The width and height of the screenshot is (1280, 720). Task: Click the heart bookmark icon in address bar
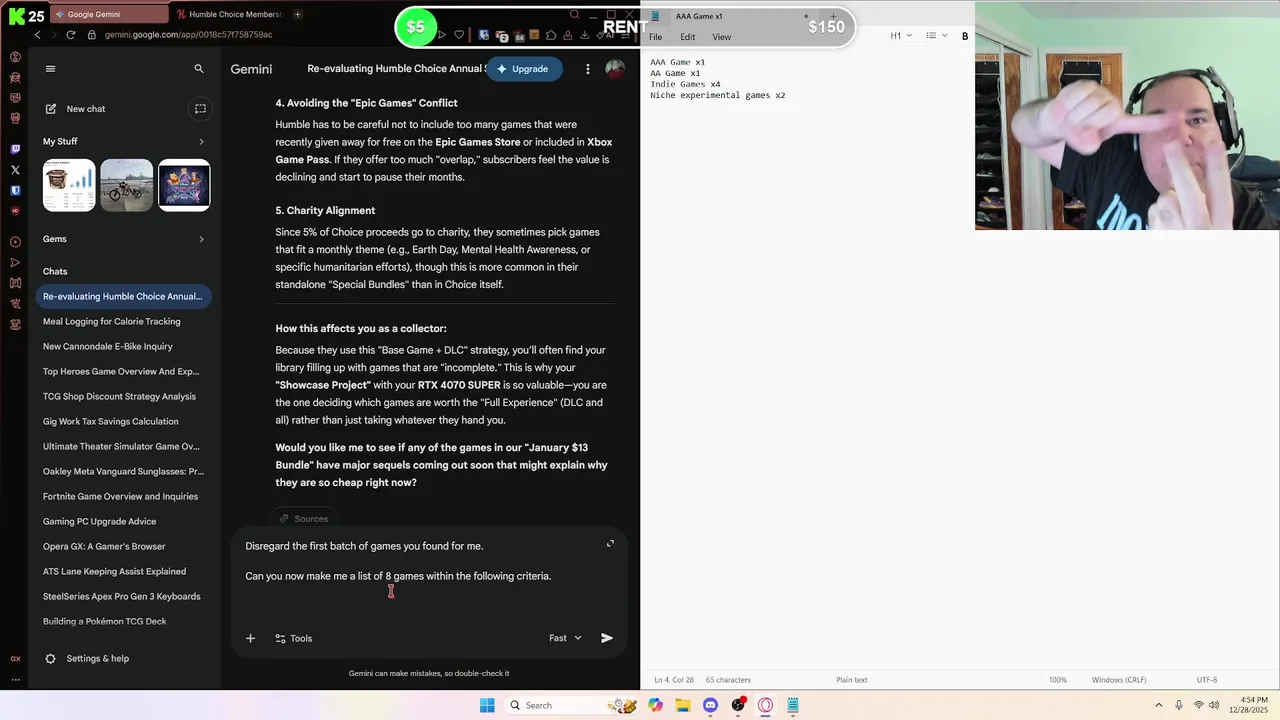[x=459, y=34]
